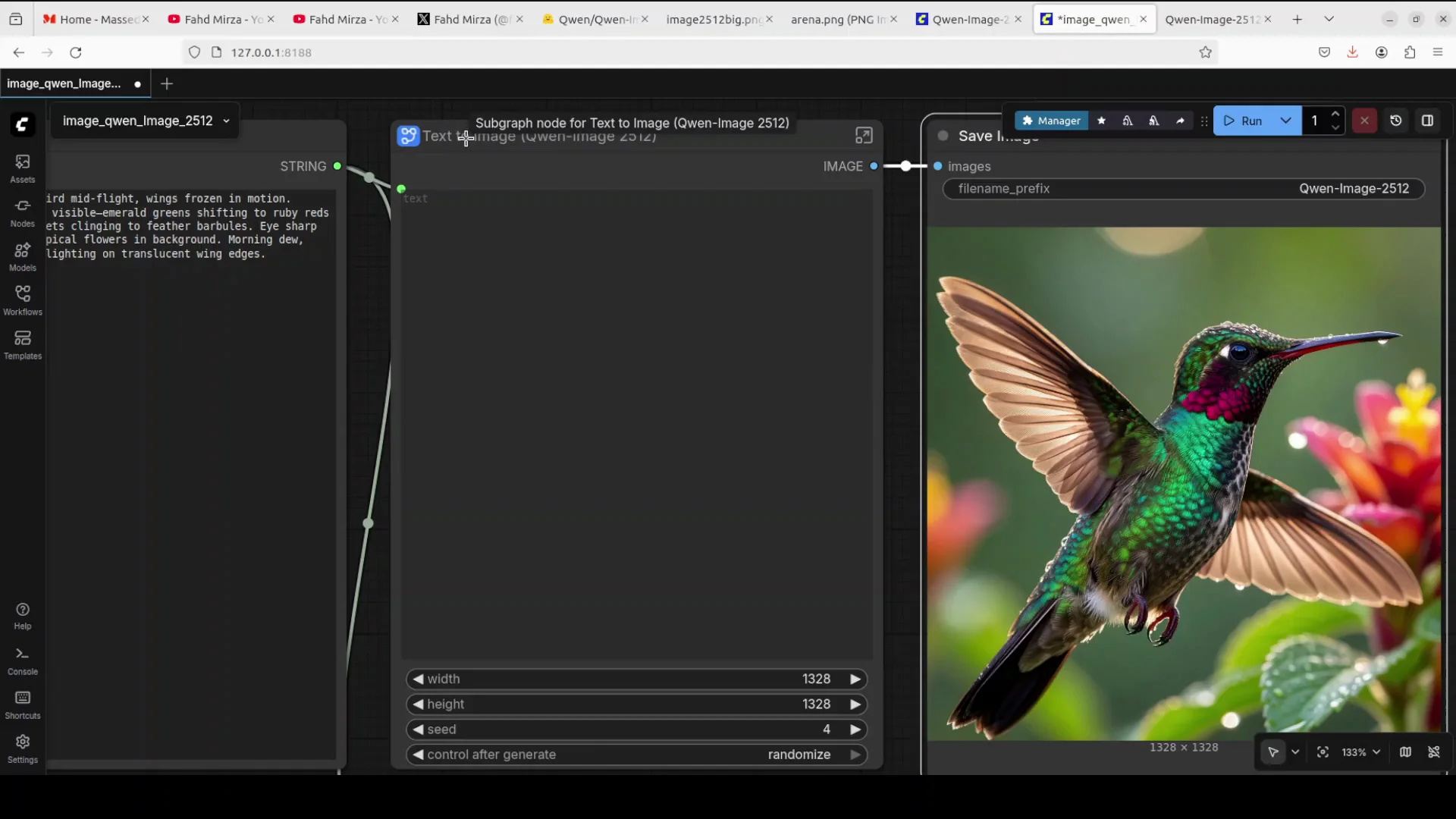1456x819 pixels.
Task: Open the 133% zoom level dropdown
Action: [x=1360, y=752]
